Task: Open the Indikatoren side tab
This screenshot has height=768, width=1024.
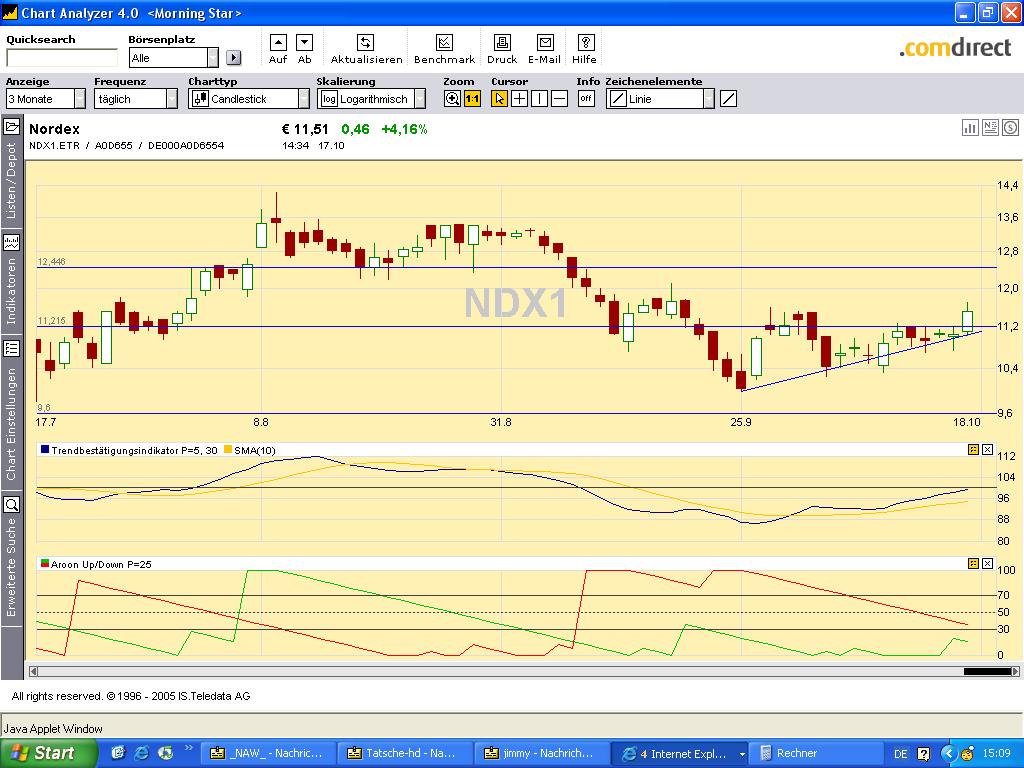Action: pos(11,281)
